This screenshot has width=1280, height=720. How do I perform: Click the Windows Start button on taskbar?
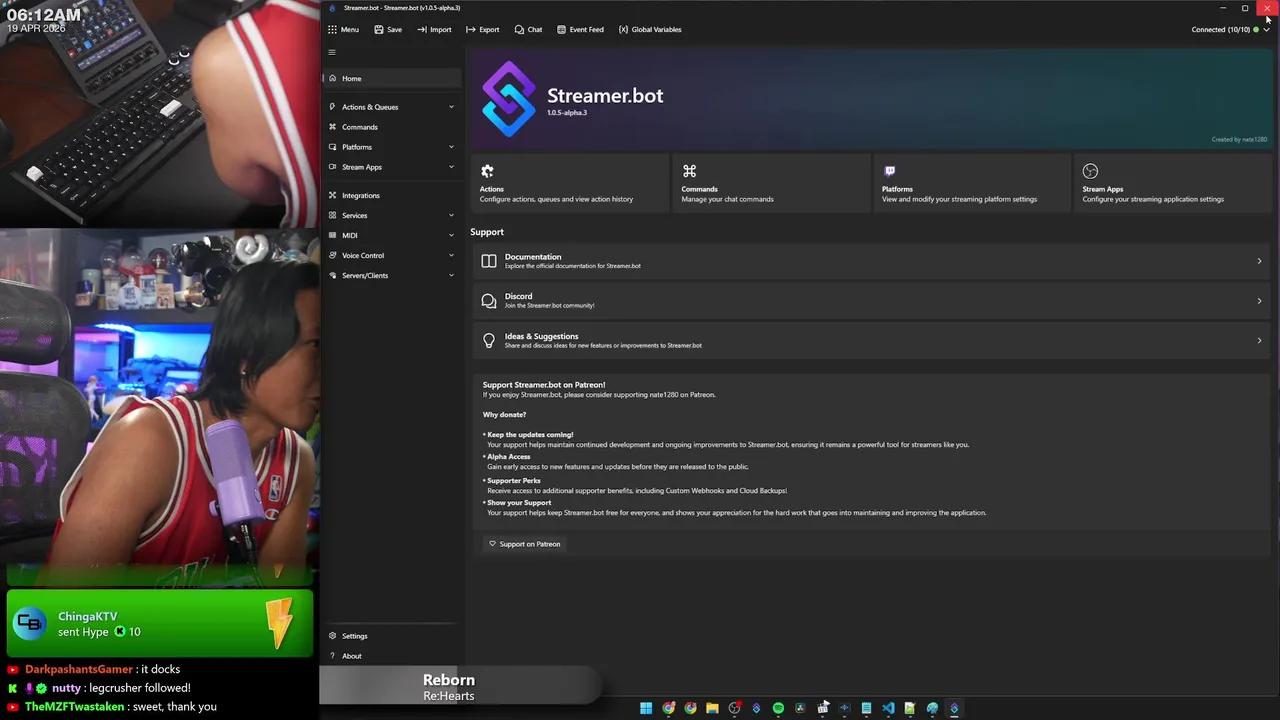tap(646, 708)
